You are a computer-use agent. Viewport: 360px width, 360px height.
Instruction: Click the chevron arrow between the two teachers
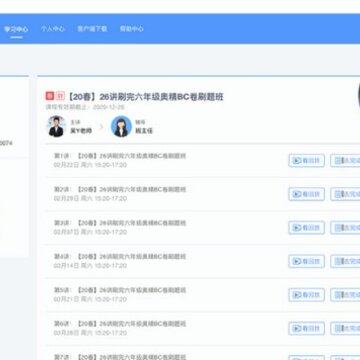coord(102,127)
